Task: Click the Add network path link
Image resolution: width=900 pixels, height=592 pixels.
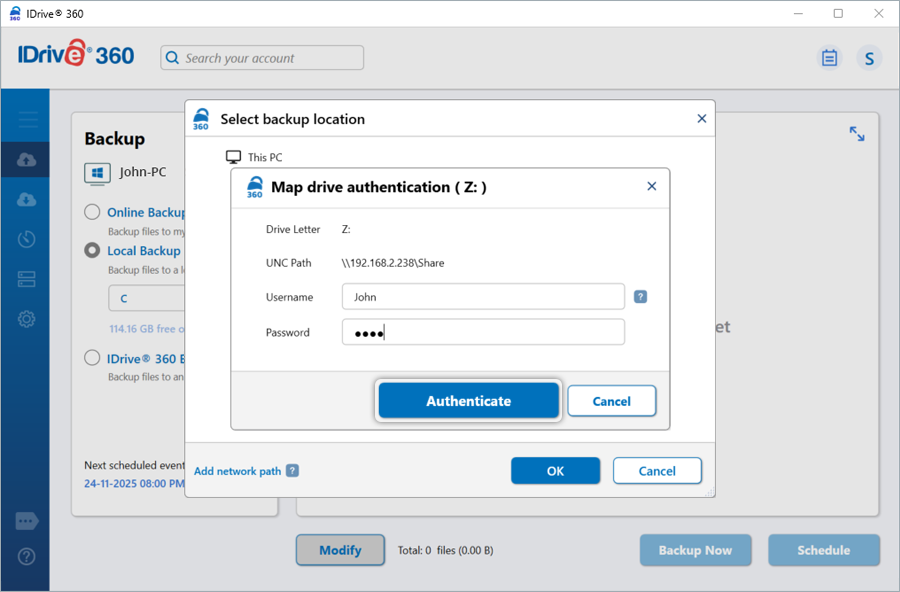Action: (x=237, y=471)
